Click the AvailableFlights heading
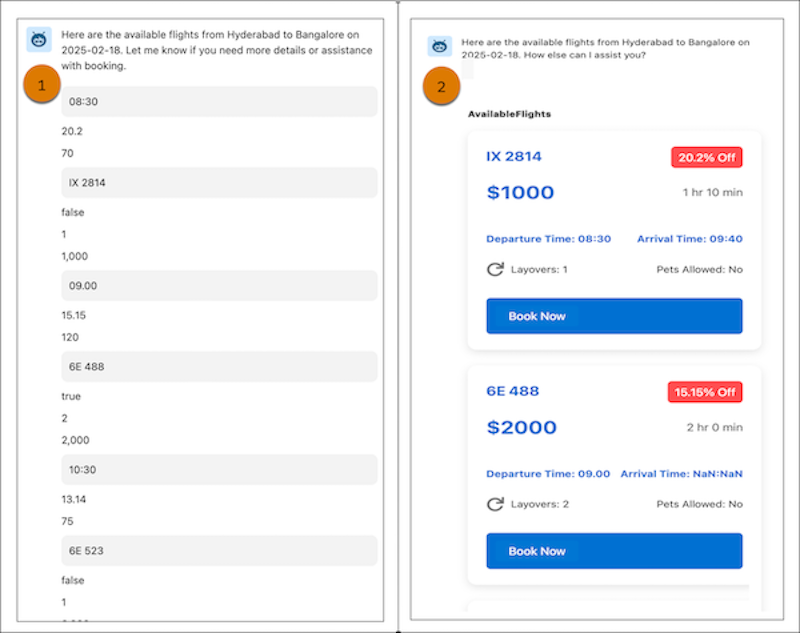Viewport: 800px width, 633px height. click(x=509, y=114)
